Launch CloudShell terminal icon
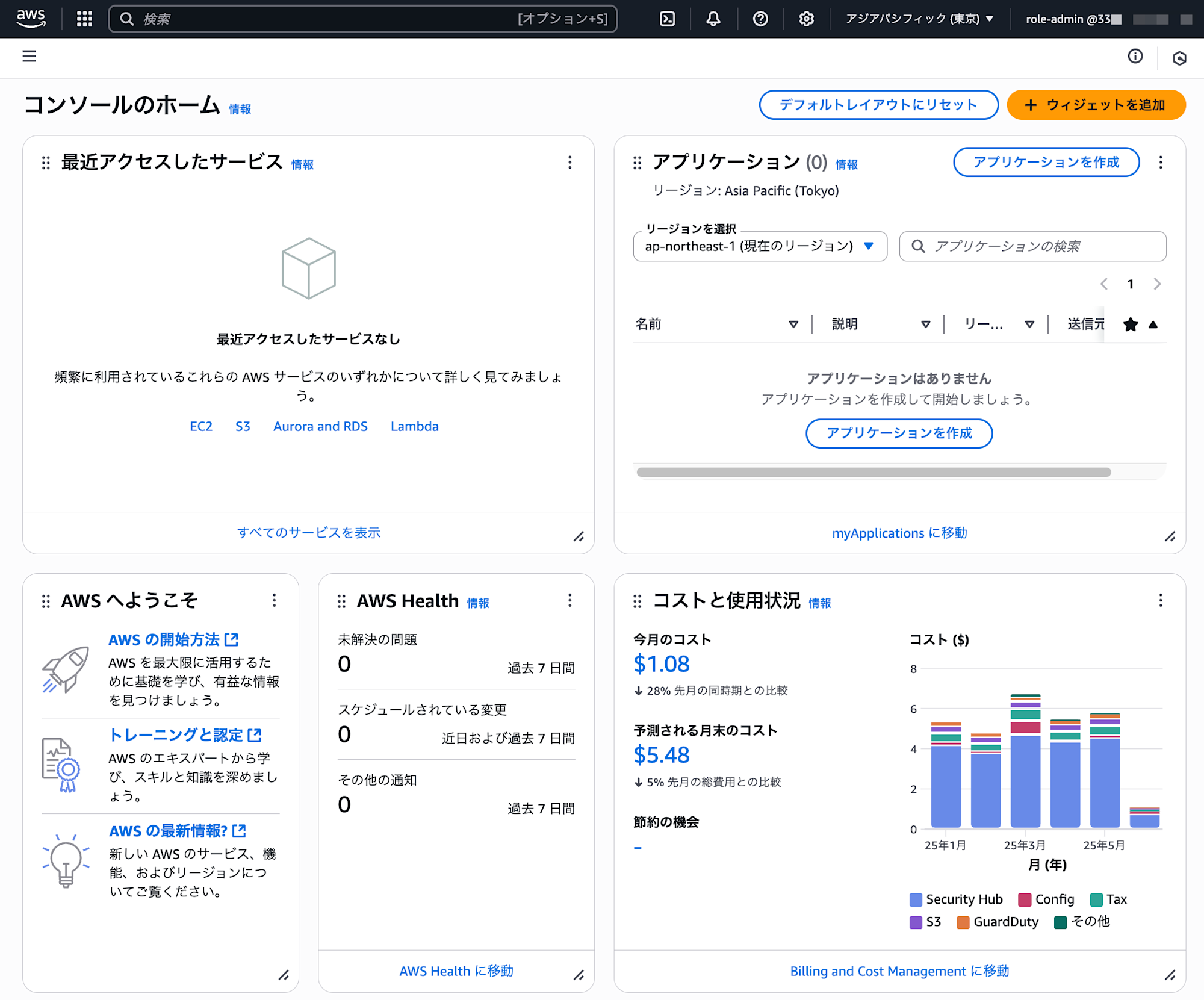The width and height of the screenshot is (1204, 1000). [668, 19]
